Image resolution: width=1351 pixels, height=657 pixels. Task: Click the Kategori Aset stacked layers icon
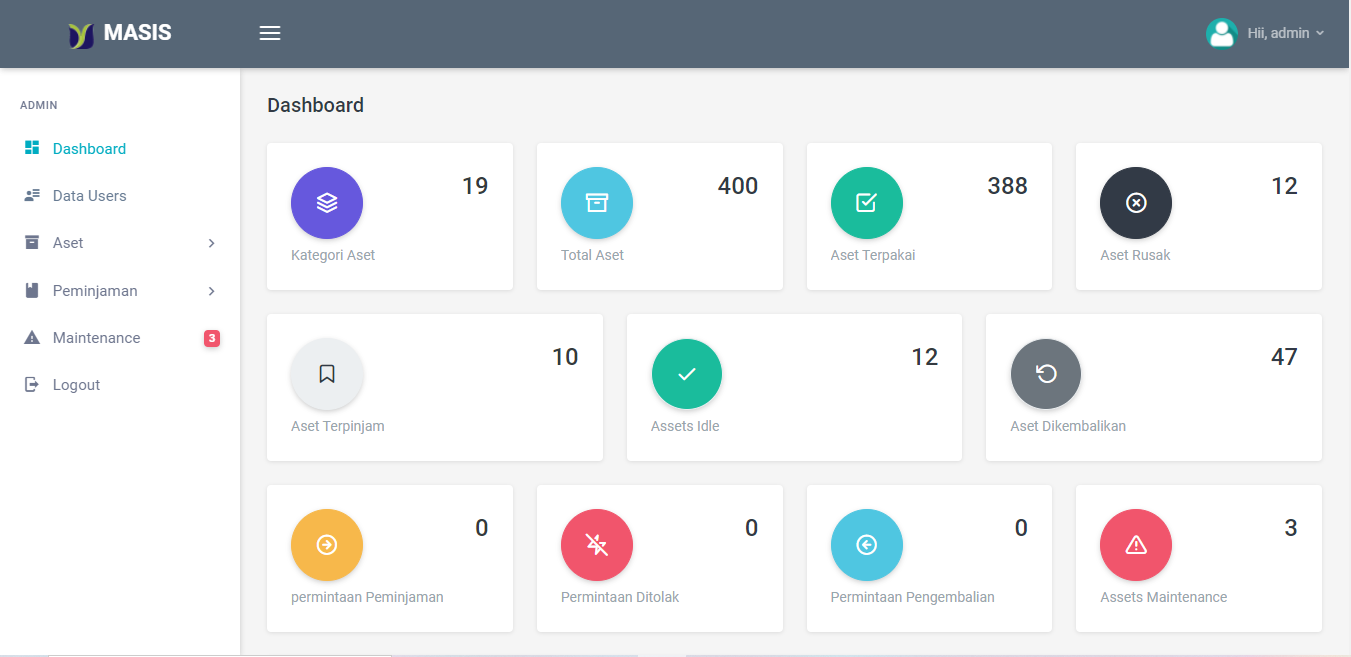(x=327, y=203)
